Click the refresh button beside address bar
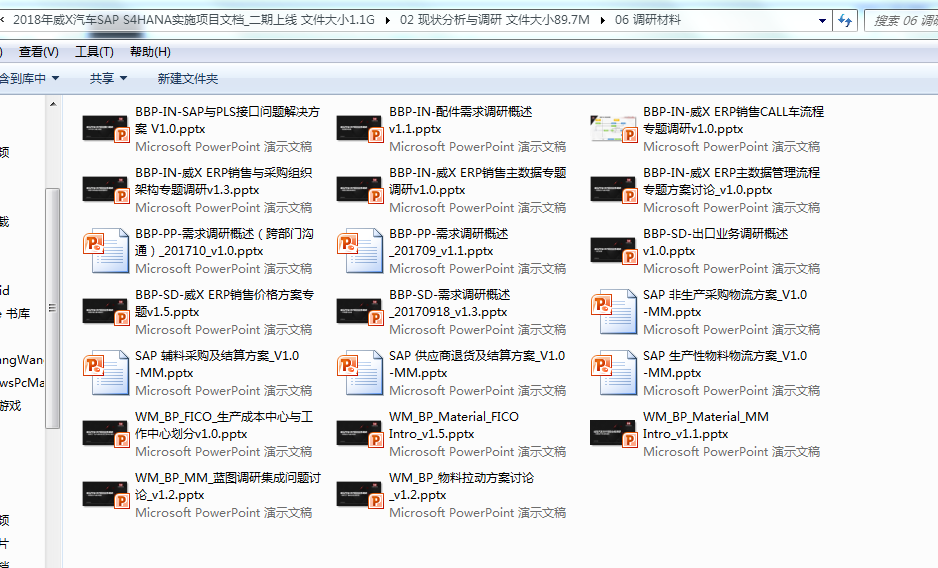Screen dimensions: 938x568 pyautogui.click(x=845, y=20)
